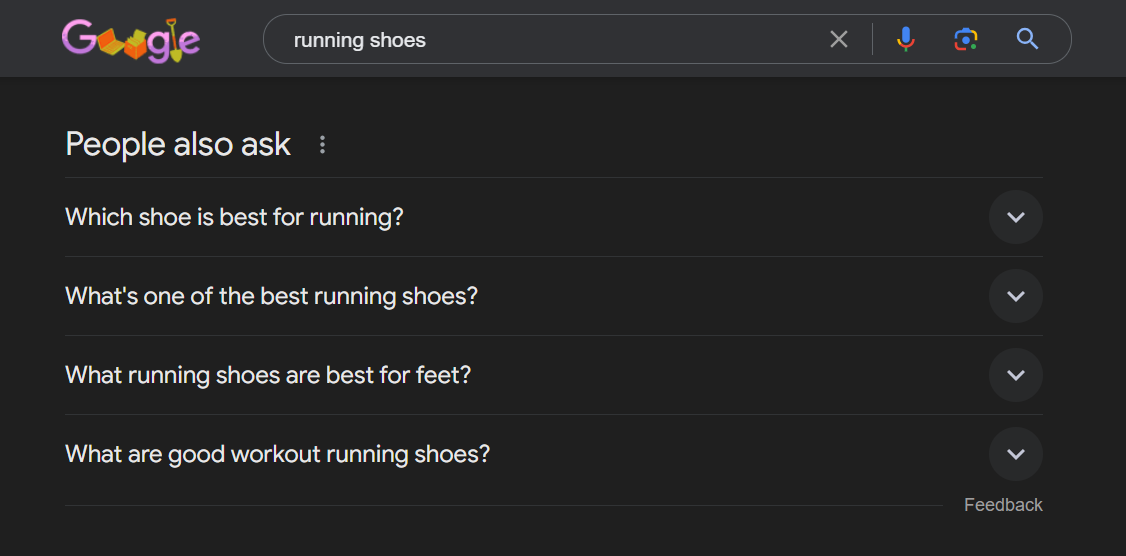Clear the search query with the X icon
This screenshot has width=1126, height=556.
pos(838,39)
